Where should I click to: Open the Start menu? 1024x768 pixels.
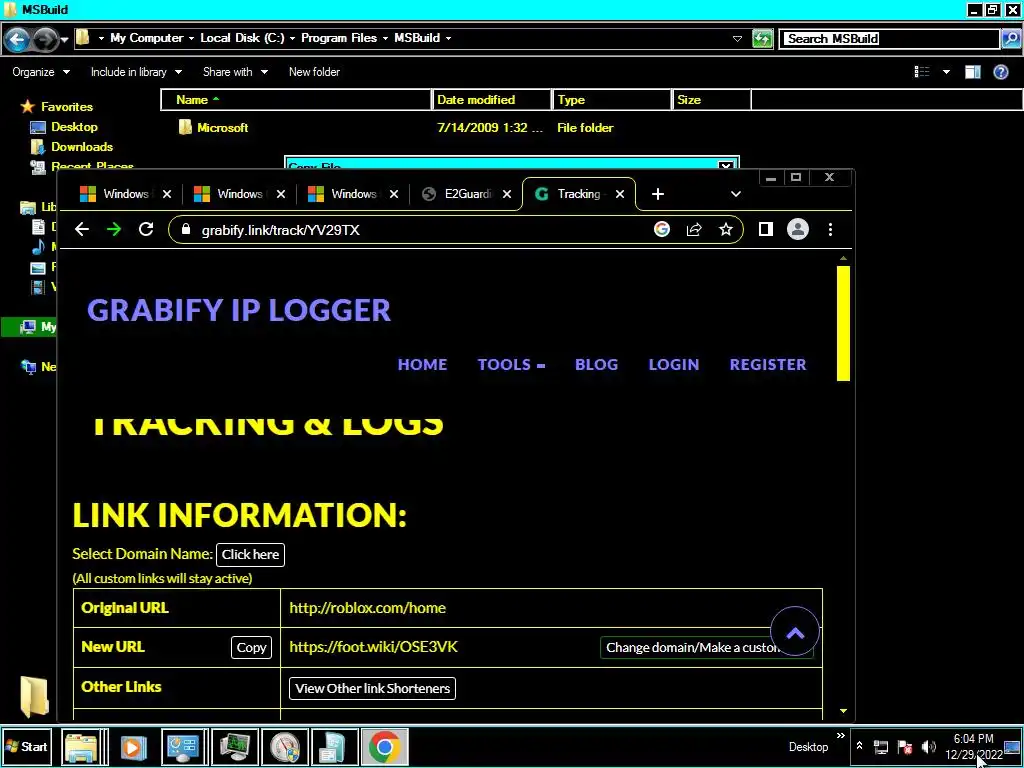coord(27,746)
